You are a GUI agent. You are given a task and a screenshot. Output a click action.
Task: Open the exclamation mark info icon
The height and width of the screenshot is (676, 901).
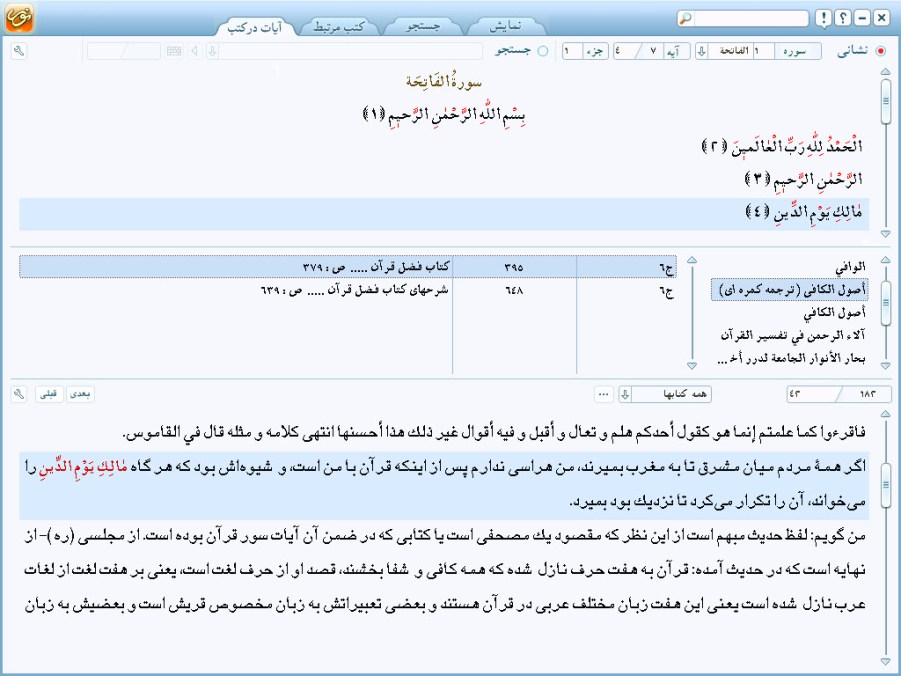[x=823, y=18]
